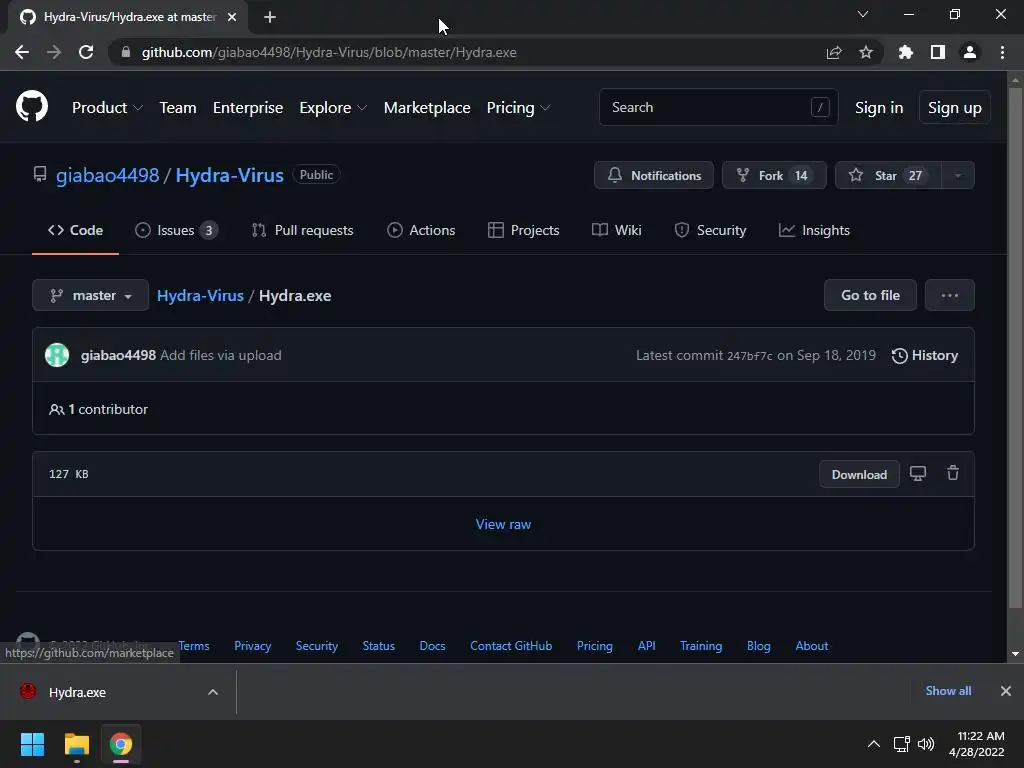Switch to Projects tab
The image size is (1024, 768).
(x=524, y=230)
